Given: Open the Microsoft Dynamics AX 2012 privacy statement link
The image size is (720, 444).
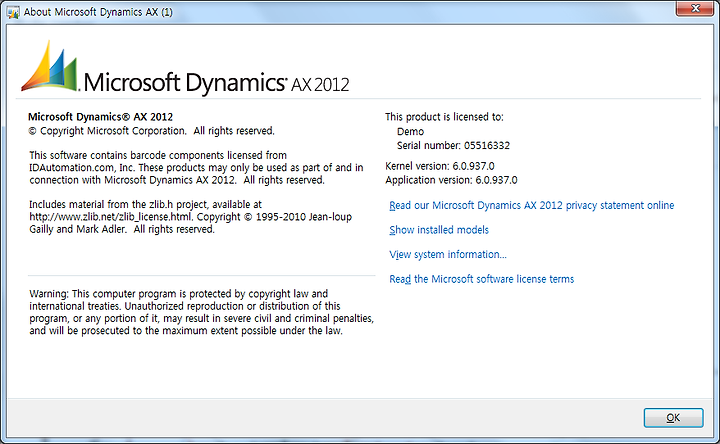Looking at the screenshot, I should [x=531, y=205].
